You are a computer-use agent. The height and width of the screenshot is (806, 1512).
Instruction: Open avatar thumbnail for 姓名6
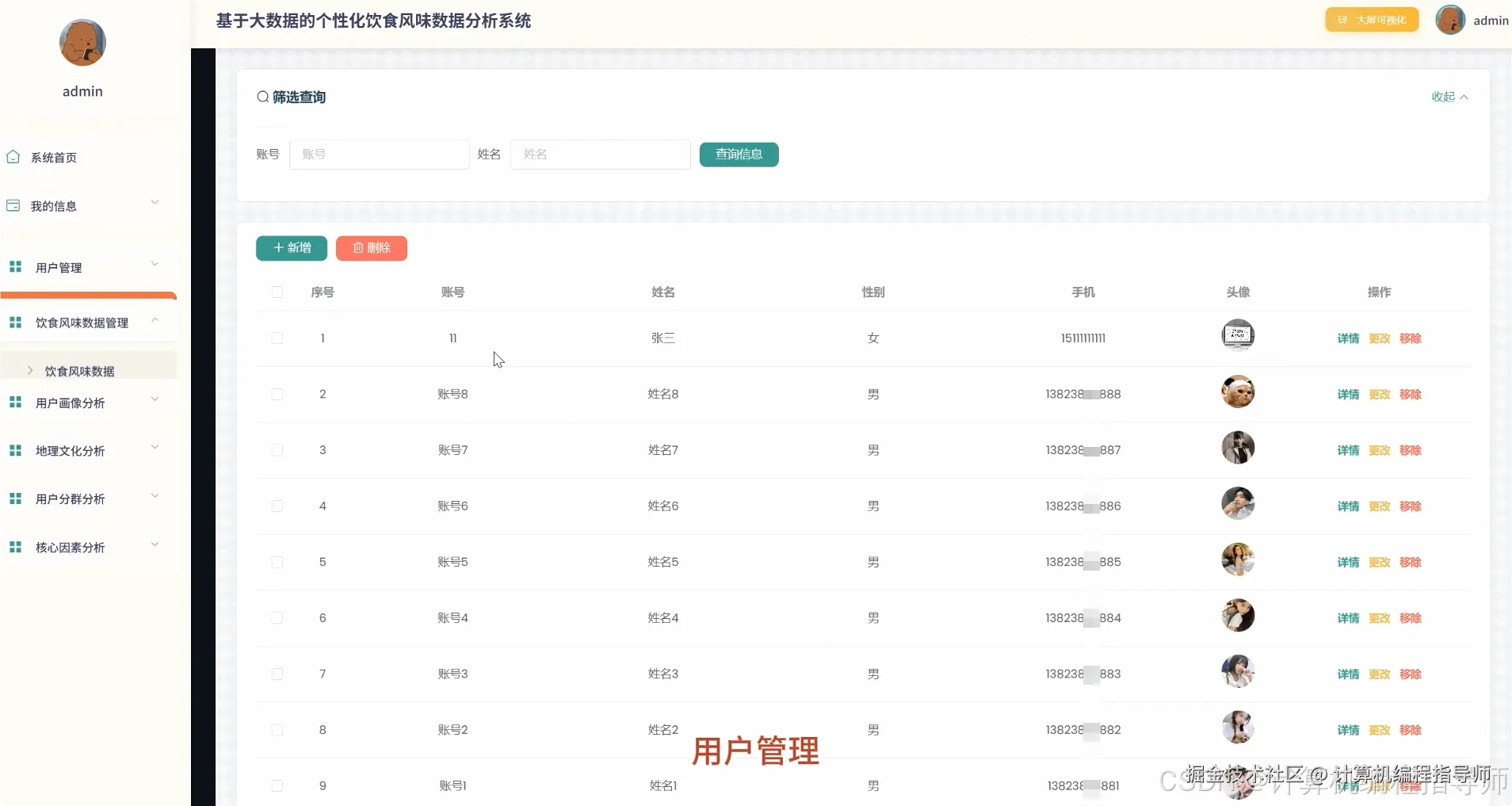point(1238,503)
